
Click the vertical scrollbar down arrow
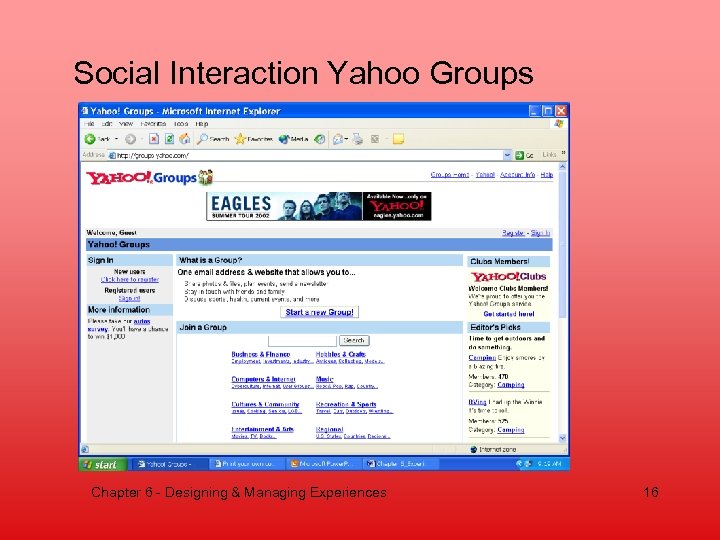tap(562, 438)
